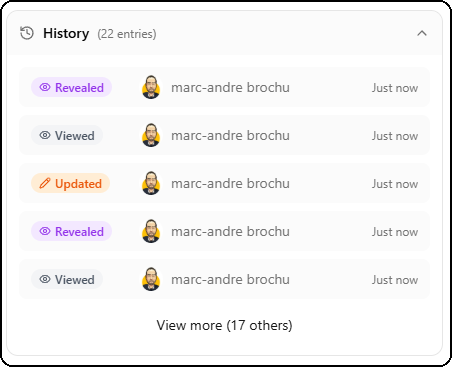Click the avatar in the last Viewed row
The width and height of the screenshot is (452, 367).
click(x=151, y=279)
